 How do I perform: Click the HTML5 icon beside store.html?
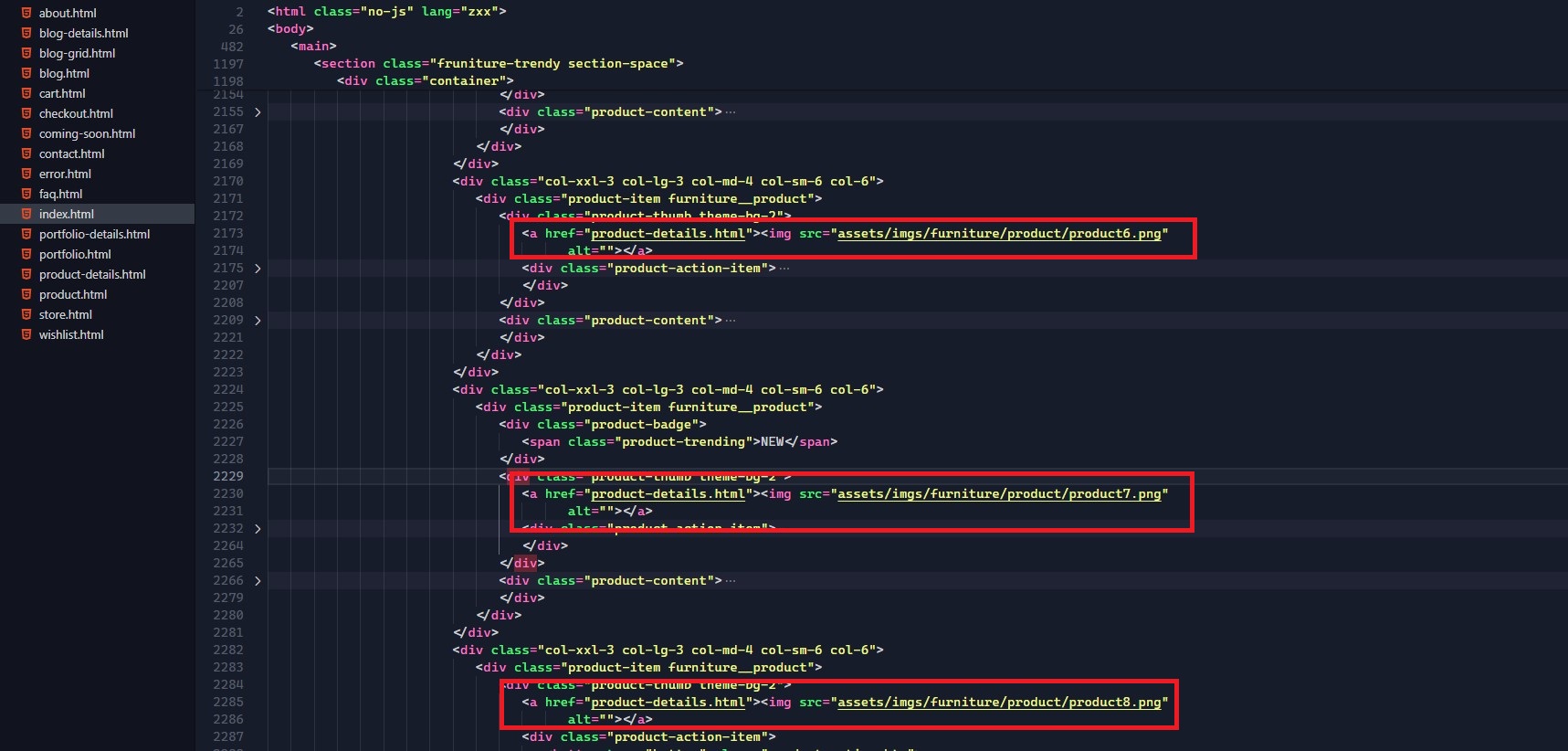click(26, 314)
